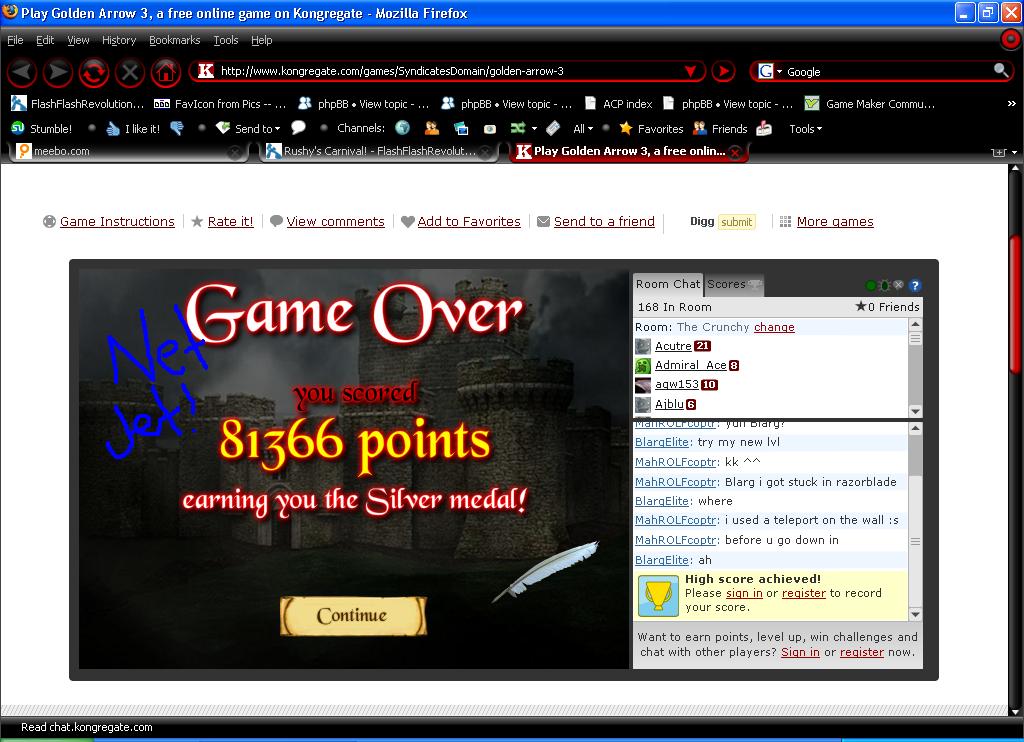
Task: Expand the Send to dropdown
Action: [x=278, y=129]
